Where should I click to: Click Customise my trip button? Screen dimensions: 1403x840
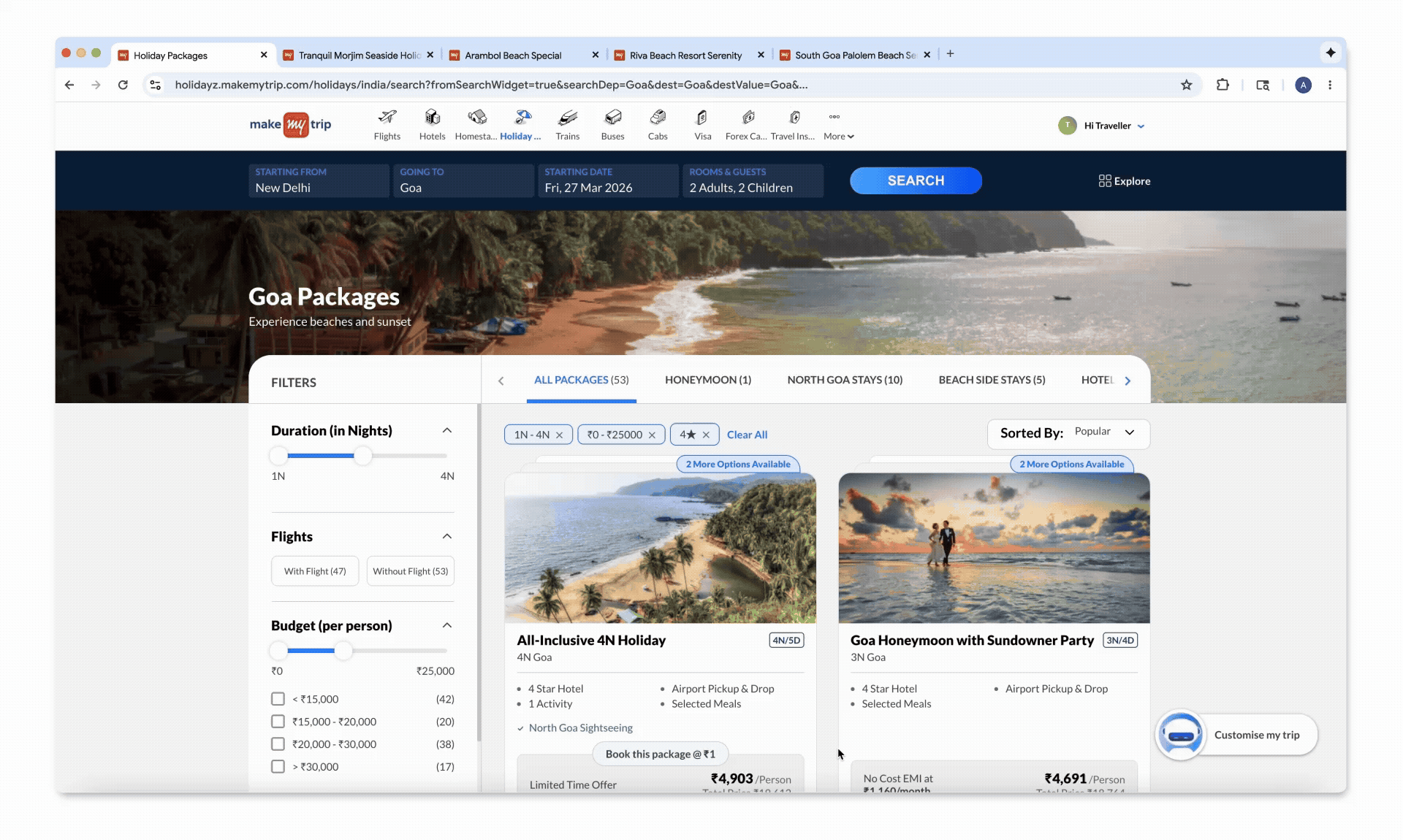click(x=1257, y=735)
